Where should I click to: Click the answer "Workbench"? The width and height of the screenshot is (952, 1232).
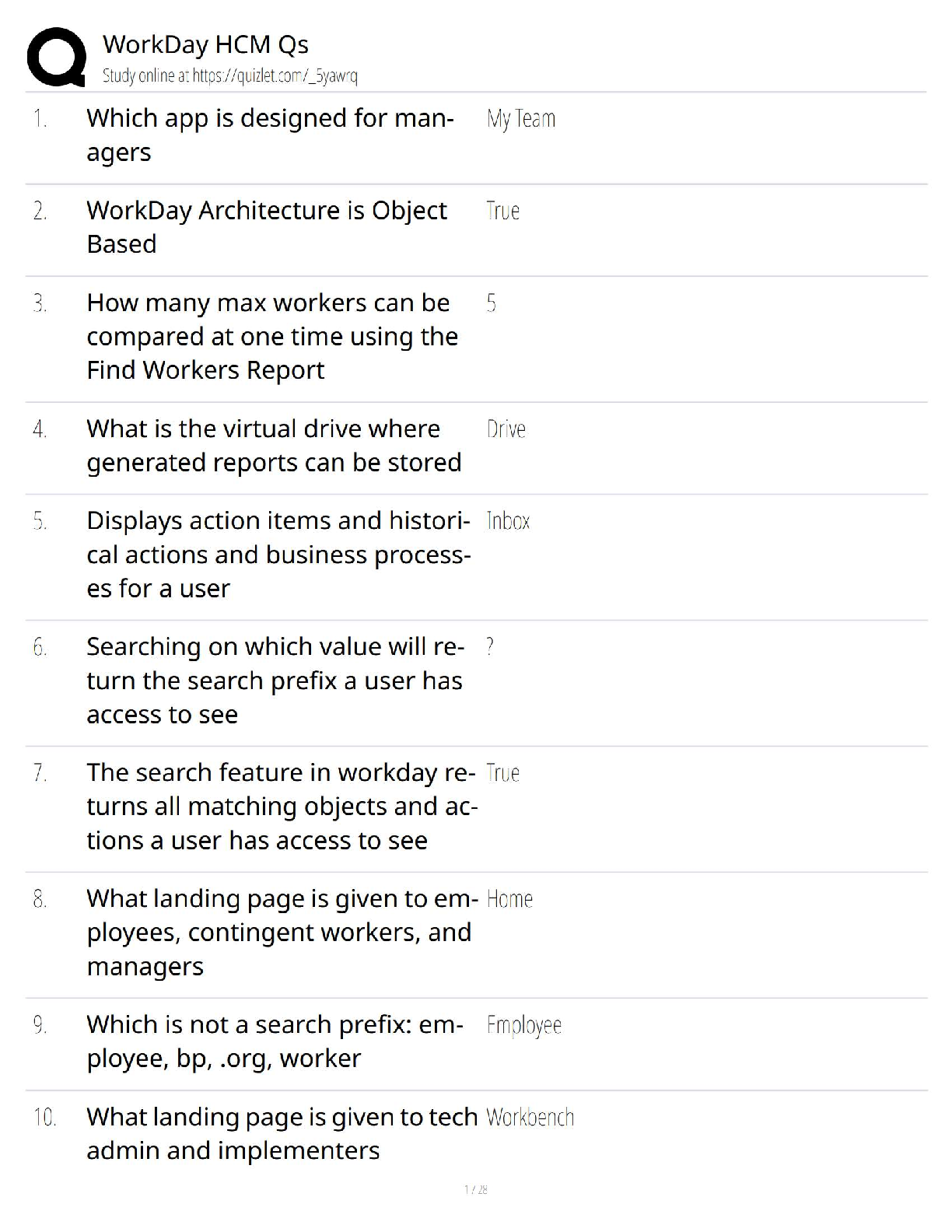click(x=530, y=1118)
